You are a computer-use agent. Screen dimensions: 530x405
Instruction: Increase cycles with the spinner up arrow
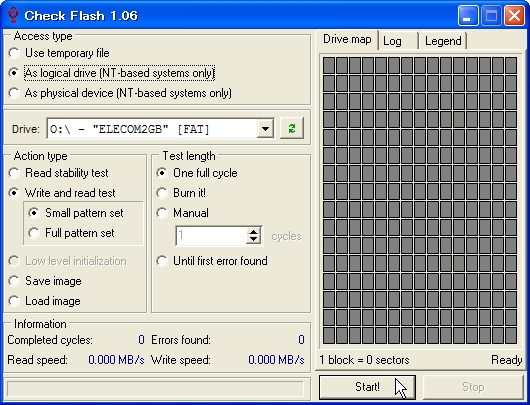point(254,232)
